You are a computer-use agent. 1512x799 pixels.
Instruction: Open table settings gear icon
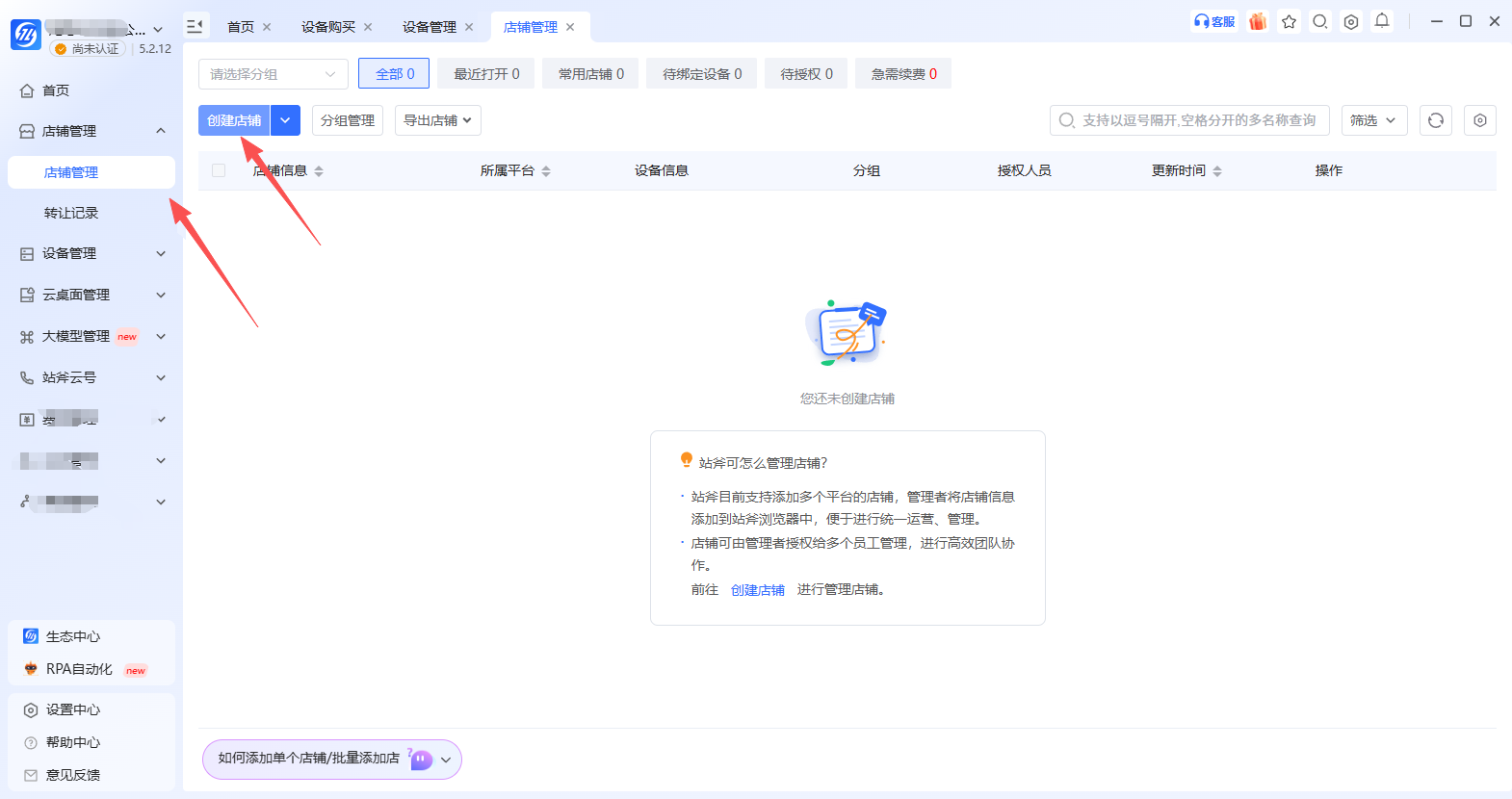[1480, 120]
